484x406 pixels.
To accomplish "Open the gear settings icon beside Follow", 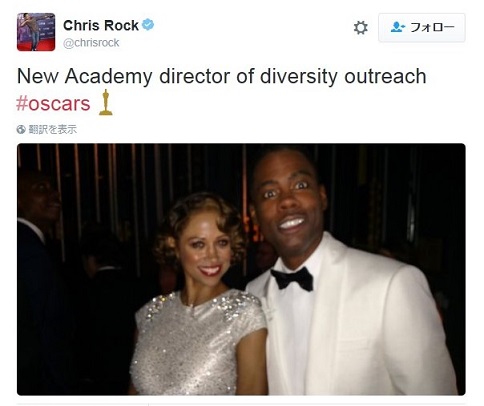I will tap(360, 28).
